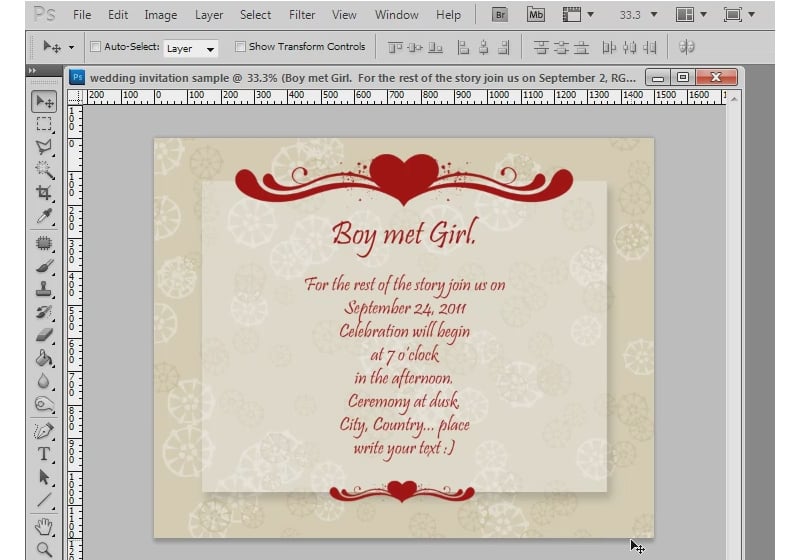
Task: Select the Move tool in toolbox
Action: tap(44, 101)
